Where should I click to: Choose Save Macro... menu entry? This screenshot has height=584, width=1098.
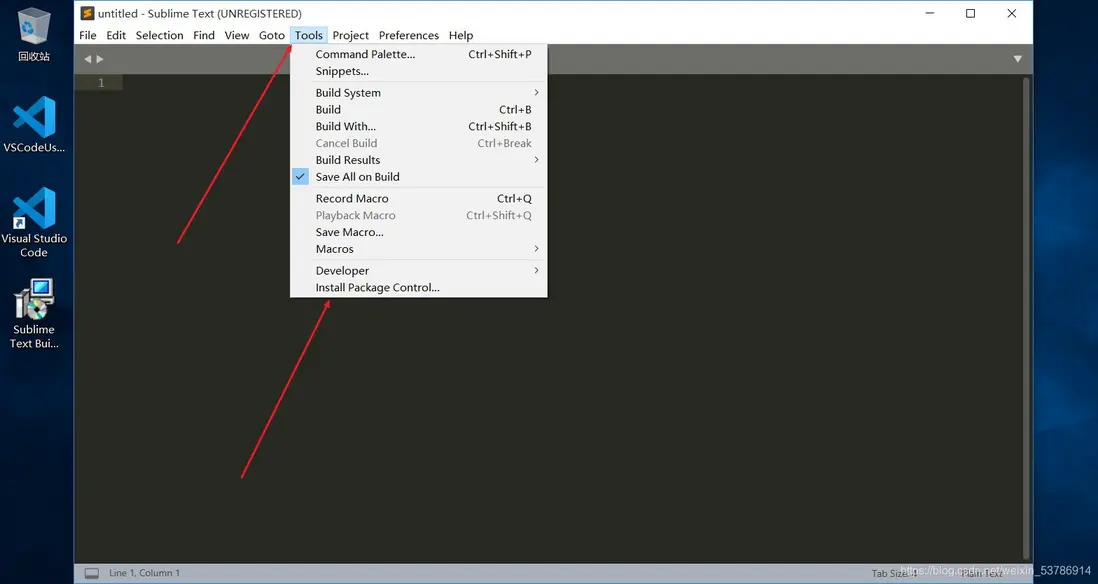pos(419,232)
